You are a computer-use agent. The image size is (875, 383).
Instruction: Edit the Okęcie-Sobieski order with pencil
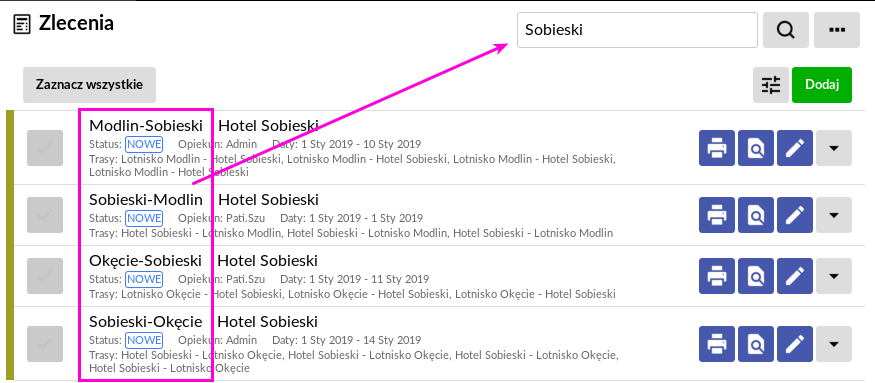795,276
